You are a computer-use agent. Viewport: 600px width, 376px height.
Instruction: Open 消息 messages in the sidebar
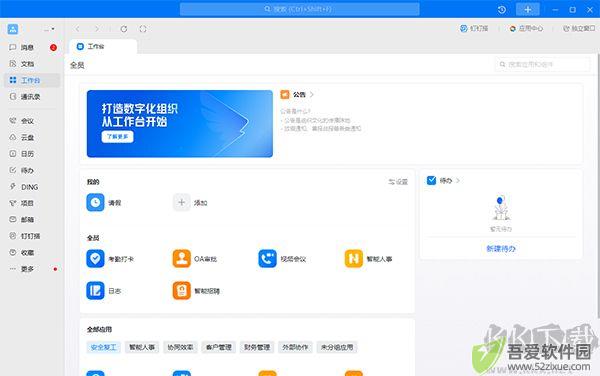tap(27, 47)
